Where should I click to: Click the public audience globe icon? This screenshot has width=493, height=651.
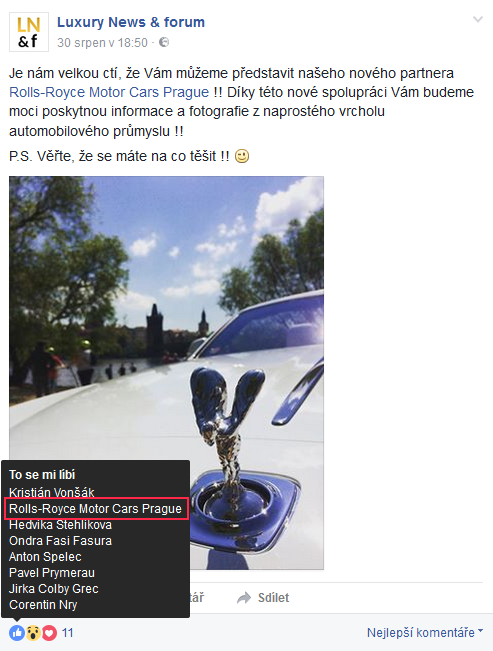pos(164,42)
